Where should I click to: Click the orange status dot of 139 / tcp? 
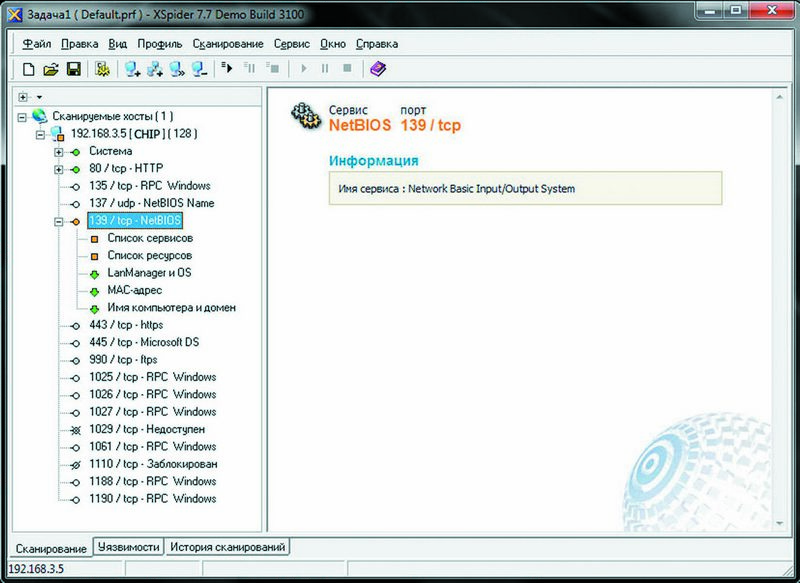pos(76,222)
